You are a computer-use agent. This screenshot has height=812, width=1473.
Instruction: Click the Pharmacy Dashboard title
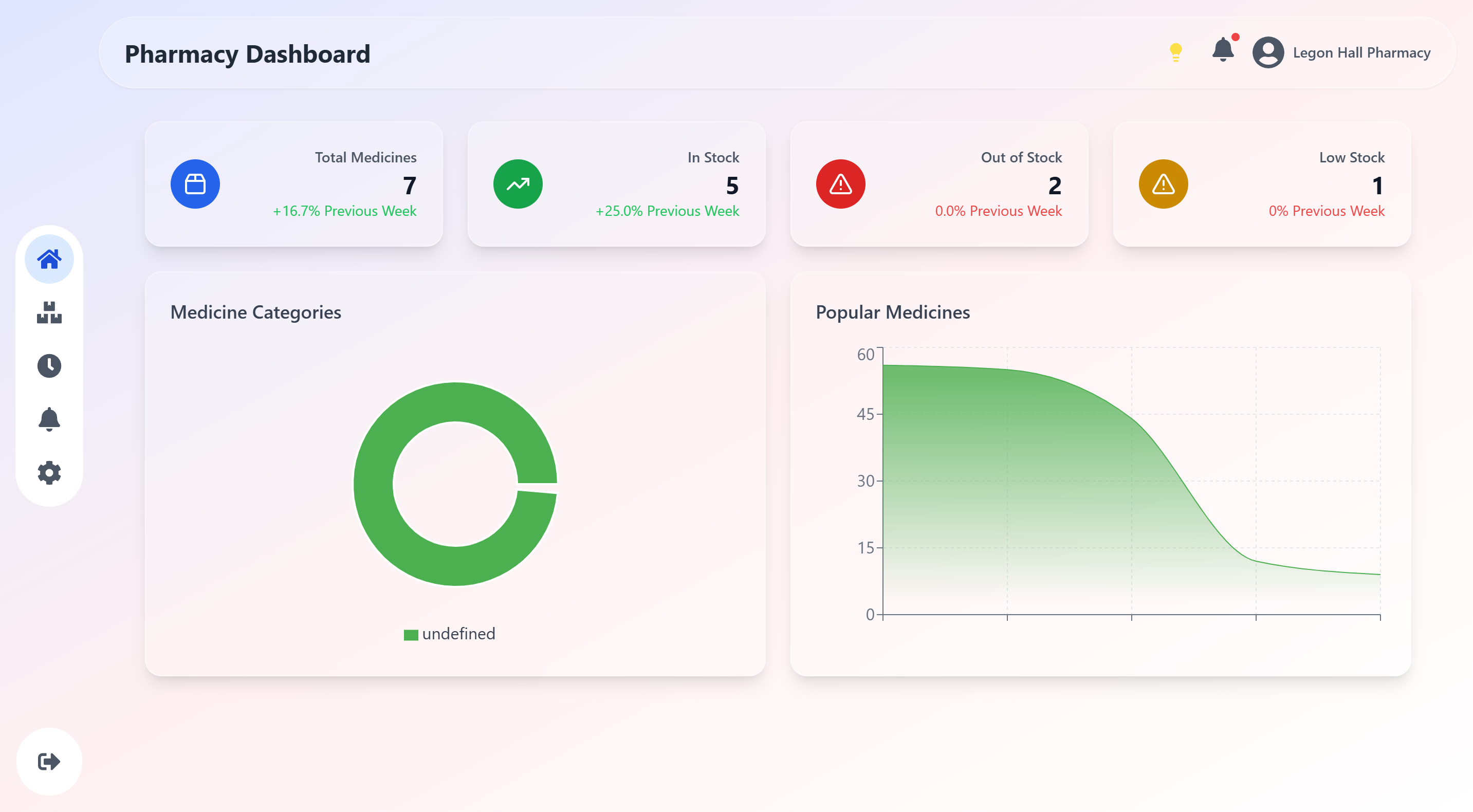coord(247,54)
